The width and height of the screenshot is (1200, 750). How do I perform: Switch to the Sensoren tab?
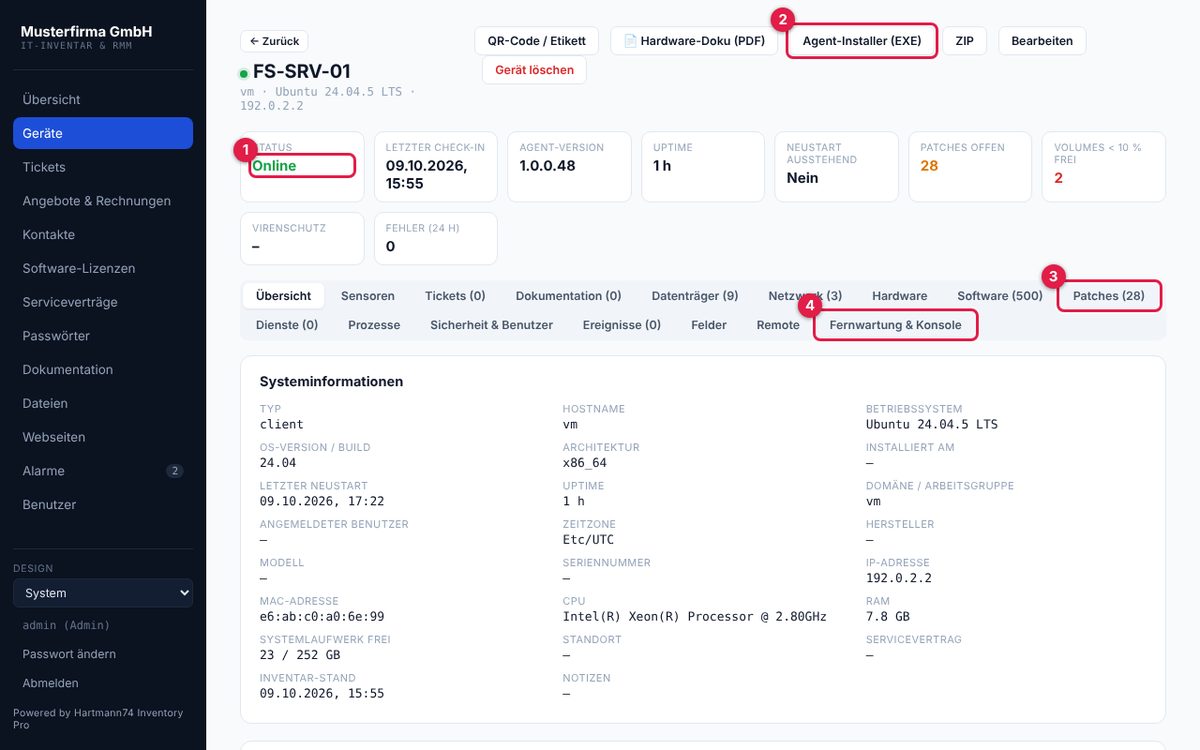[x=368, y=296]
